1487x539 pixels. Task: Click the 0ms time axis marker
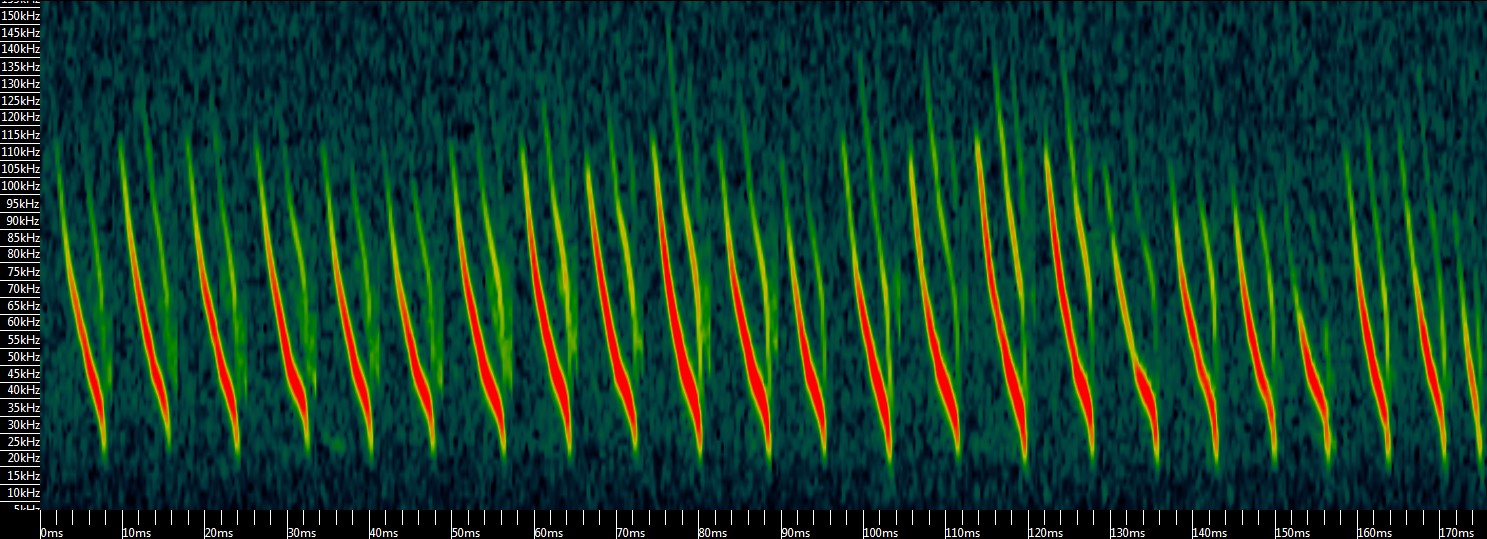point(51,533)
